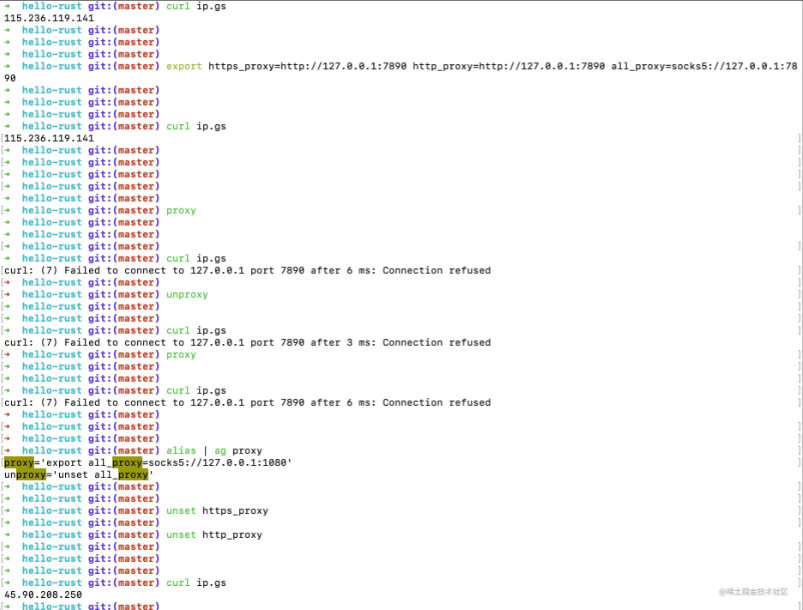
Task: Click the green prompt arrow beside the export command
Action: click(x=7, y=67)
